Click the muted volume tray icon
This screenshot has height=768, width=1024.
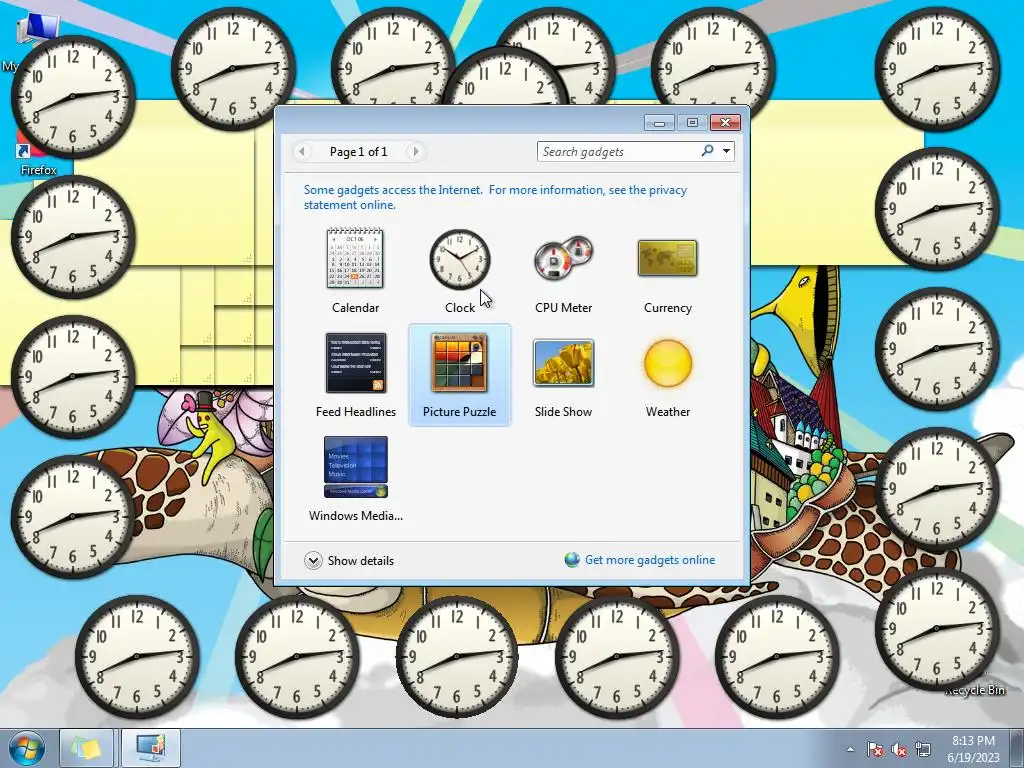[899, 749]
